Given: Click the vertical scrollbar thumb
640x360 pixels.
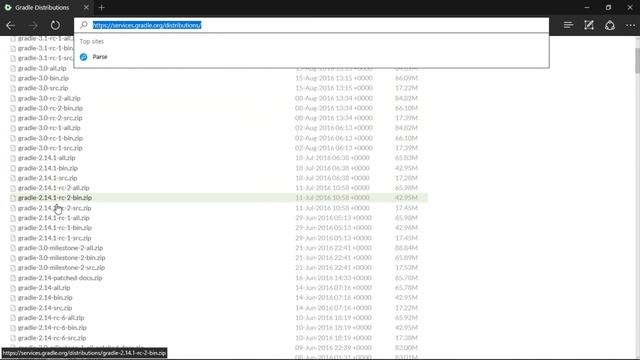Looking at the screenshot, I should tap(637, 60).
